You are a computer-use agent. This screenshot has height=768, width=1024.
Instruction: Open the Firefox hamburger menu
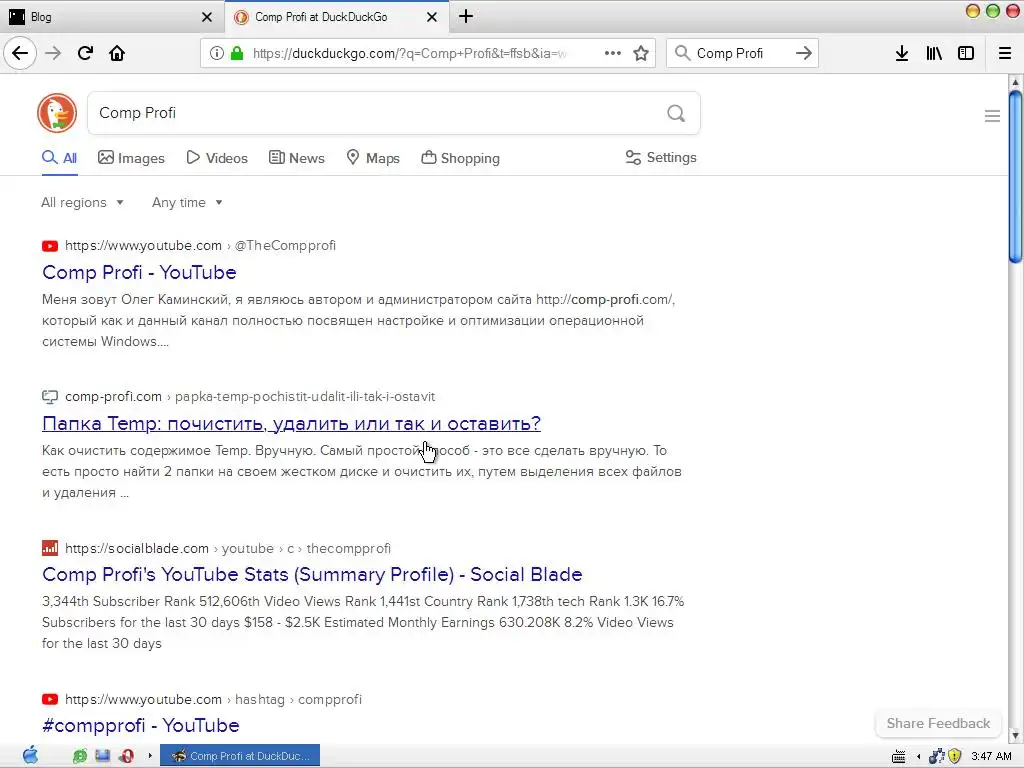pyautogui.click(x=1005, y=53)
